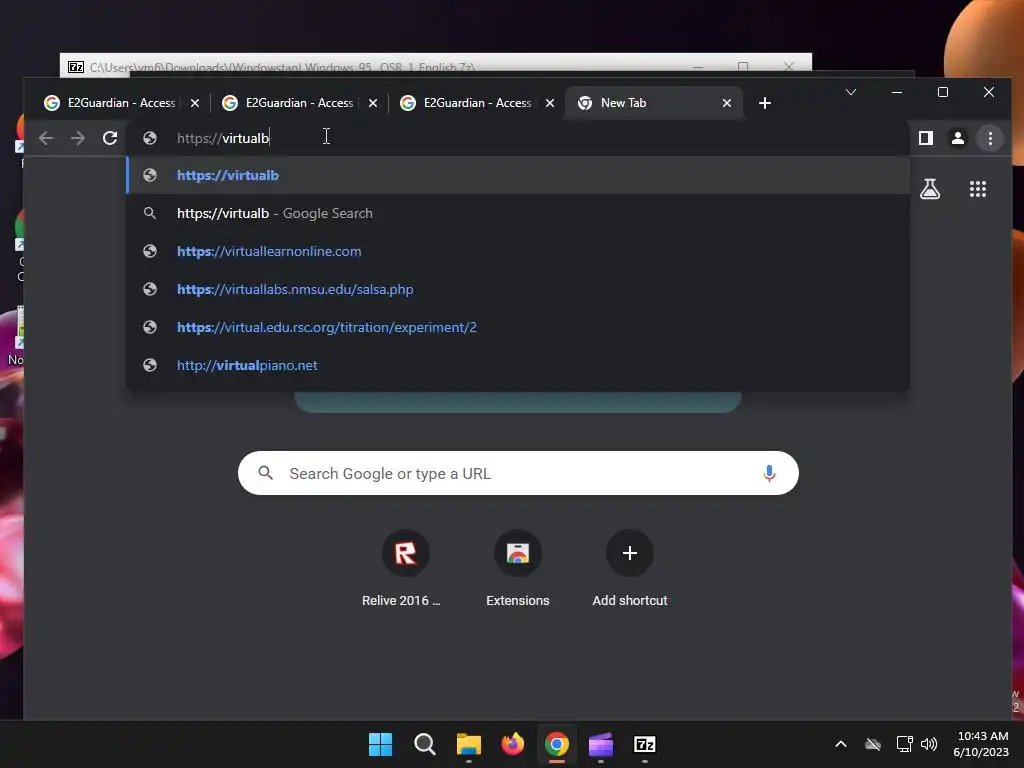Open 7-Zip from the taskbar
The image size is (1024, 768).
(x=645, y=744)
